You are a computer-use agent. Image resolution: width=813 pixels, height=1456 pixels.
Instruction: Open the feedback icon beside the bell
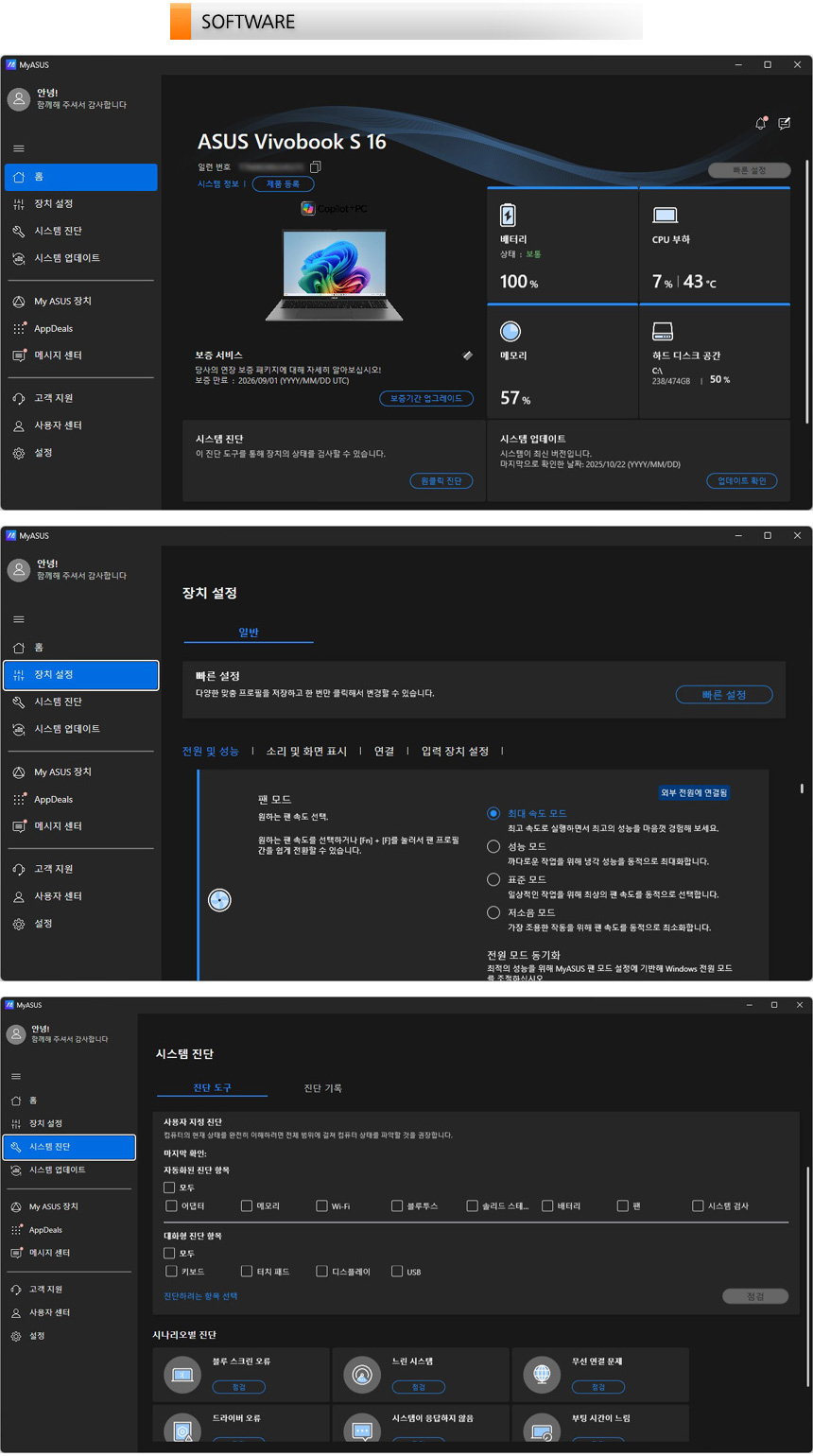(x=784, y=124)
